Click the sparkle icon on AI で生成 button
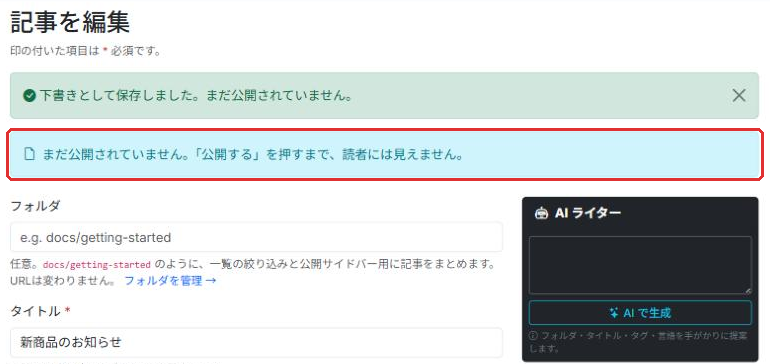This screenshot has width=770, height=364. coord(613,312)
